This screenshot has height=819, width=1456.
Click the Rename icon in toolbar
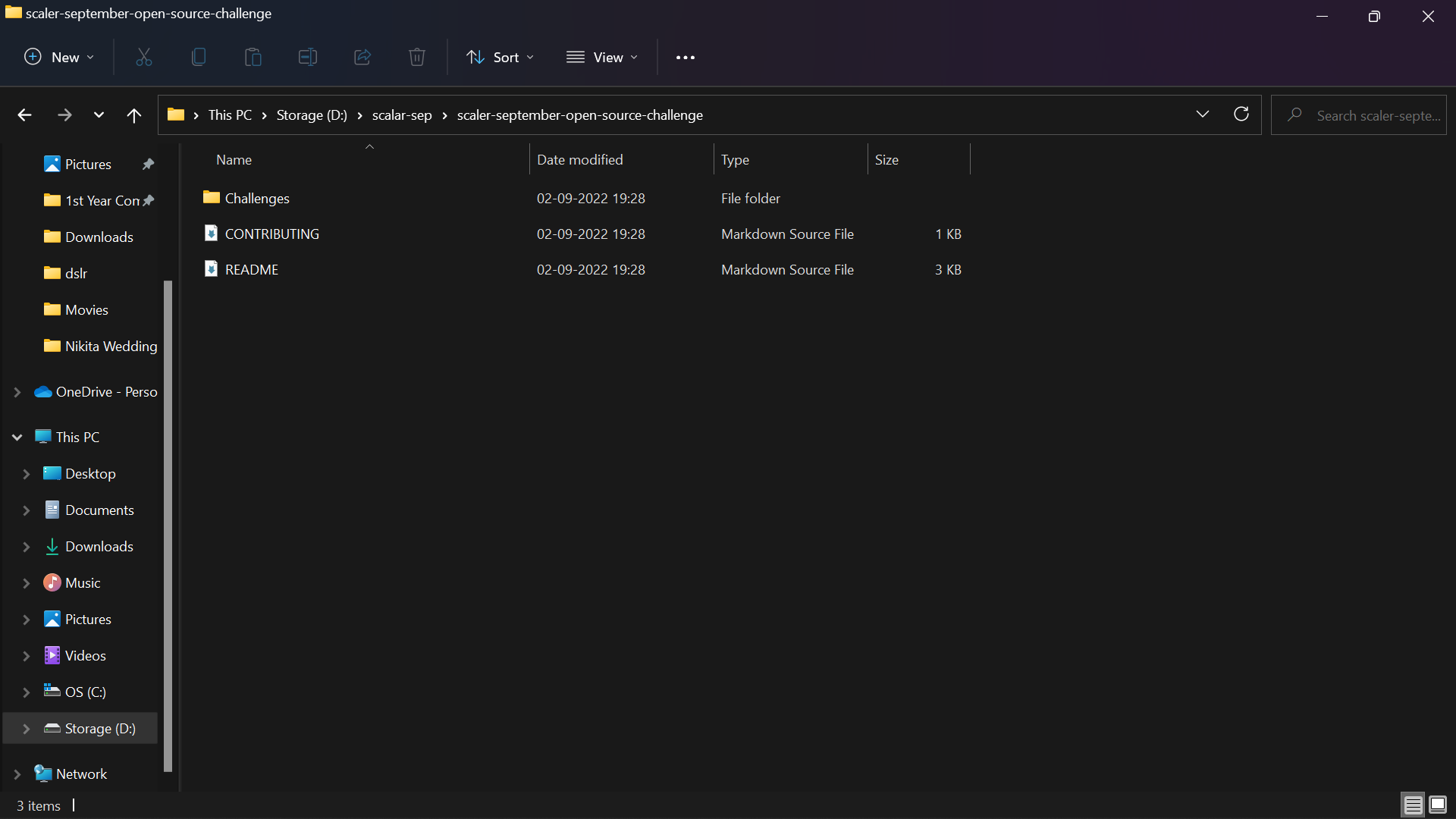pos(308,58)
